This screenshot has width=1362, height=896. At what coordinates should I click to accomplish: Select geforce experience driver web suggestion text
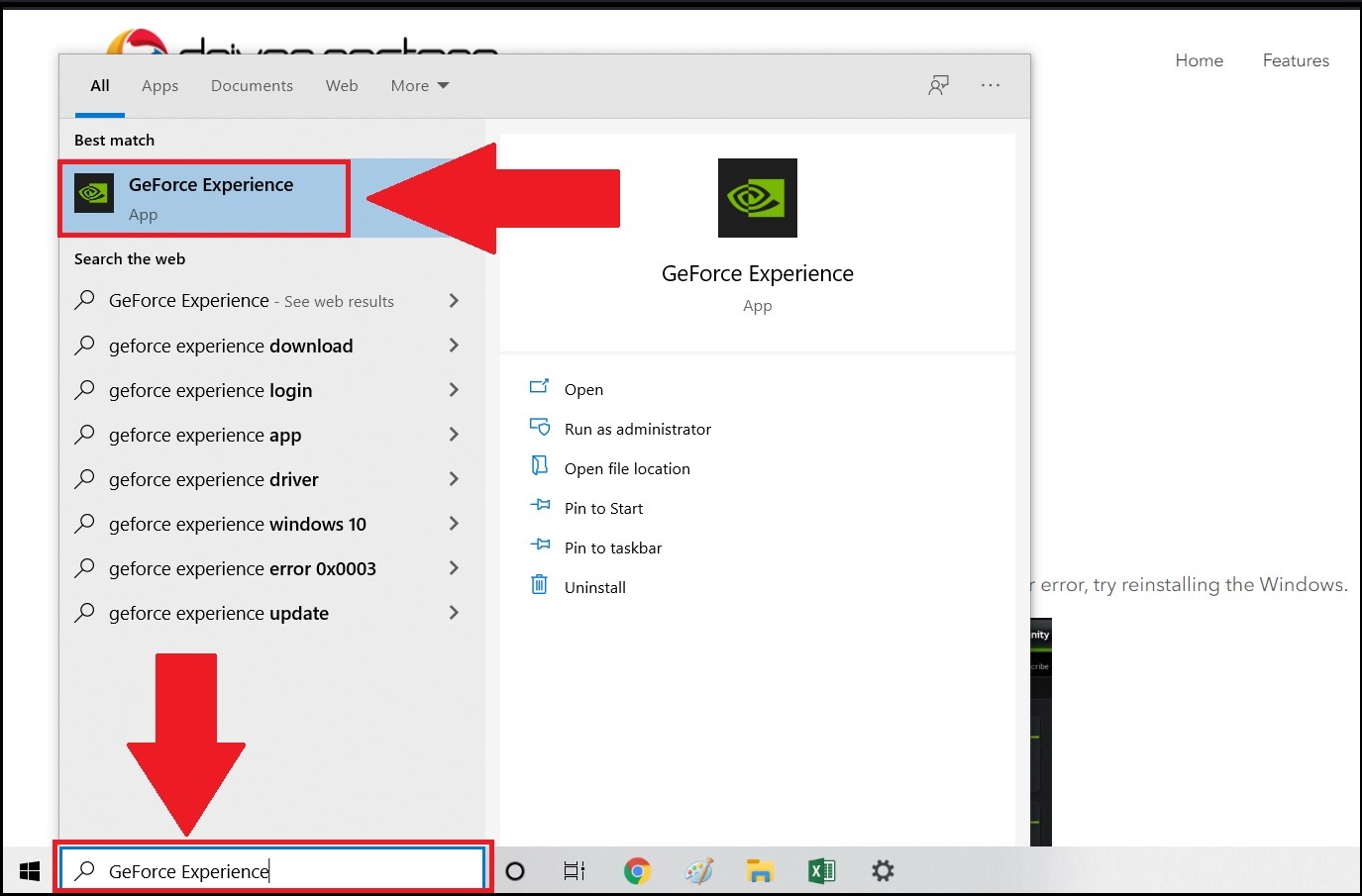(214, 479)
